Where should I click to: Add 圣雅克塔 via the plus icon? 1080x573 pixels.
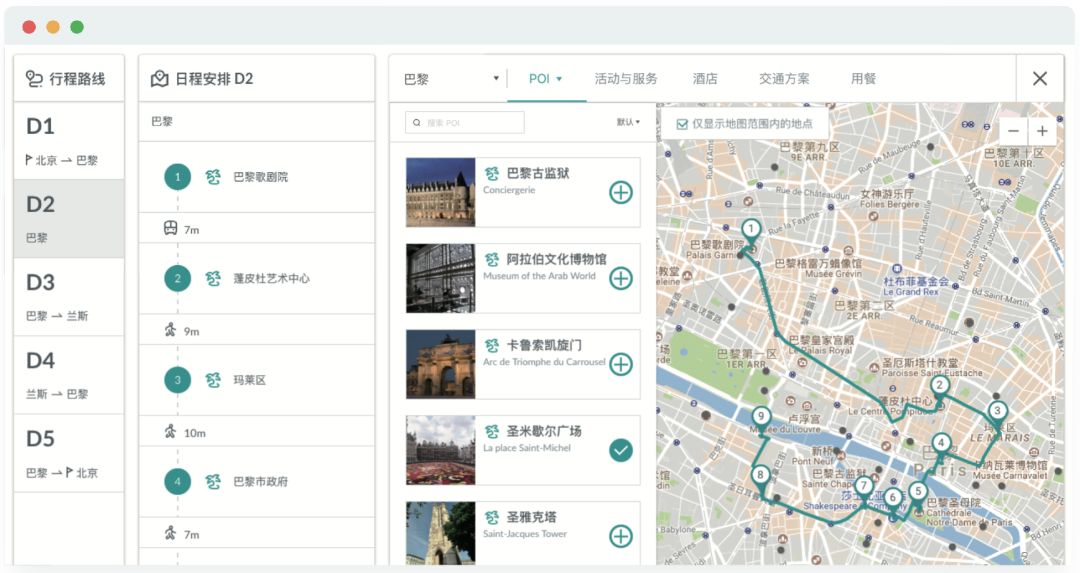coord(621,536)
